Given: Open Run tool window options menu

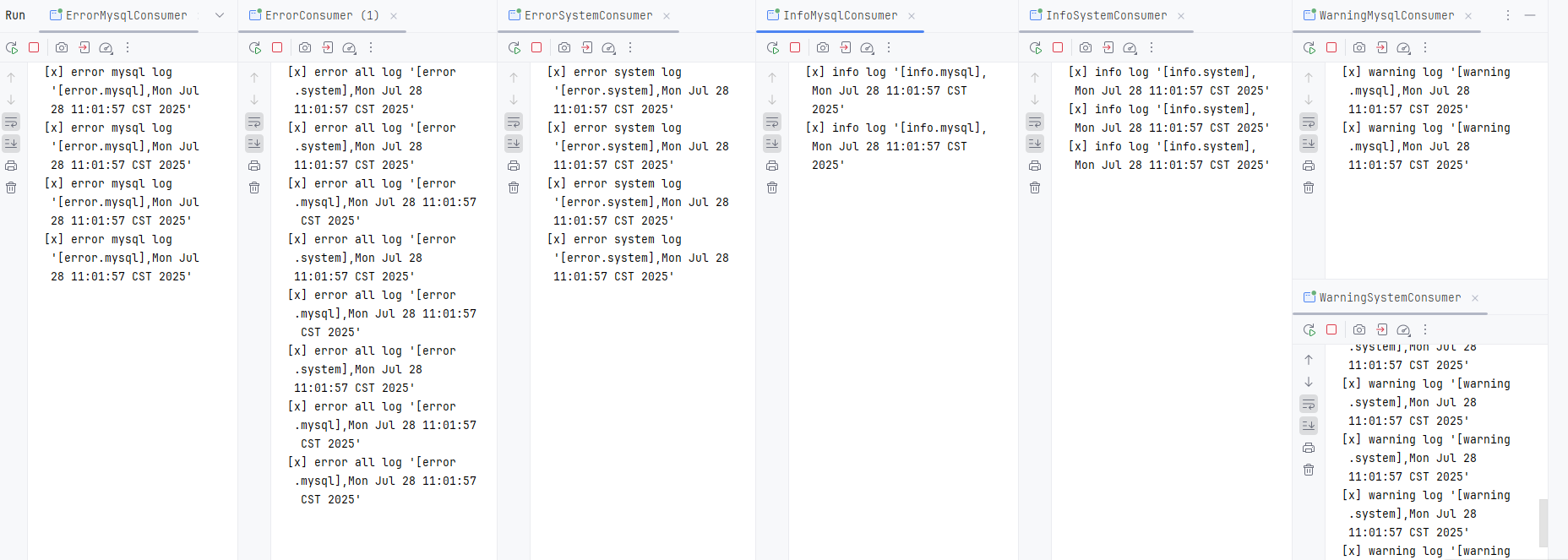Looking at the screenshot, I should 1508,15.
